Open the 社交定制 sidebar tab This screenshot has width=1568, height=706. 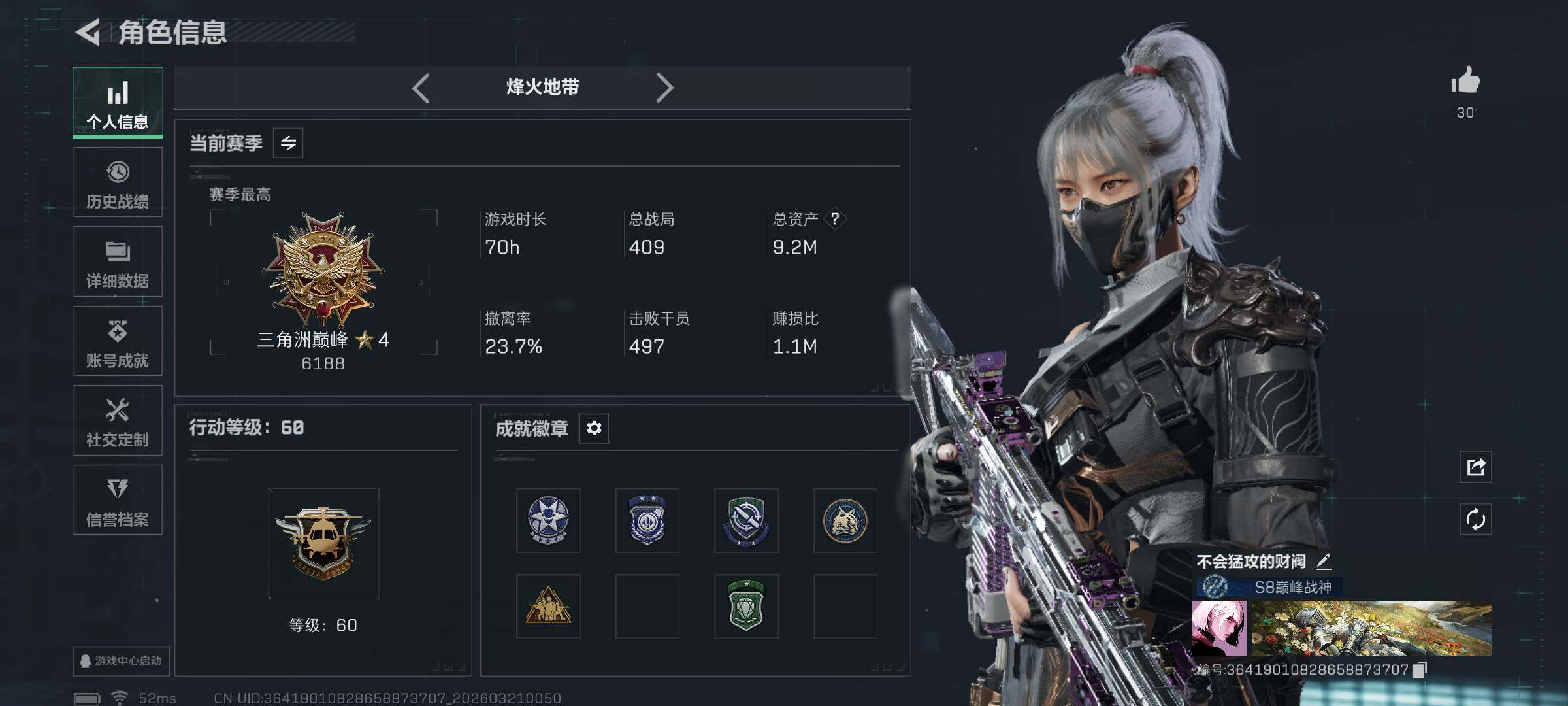(x=118, y=420)
